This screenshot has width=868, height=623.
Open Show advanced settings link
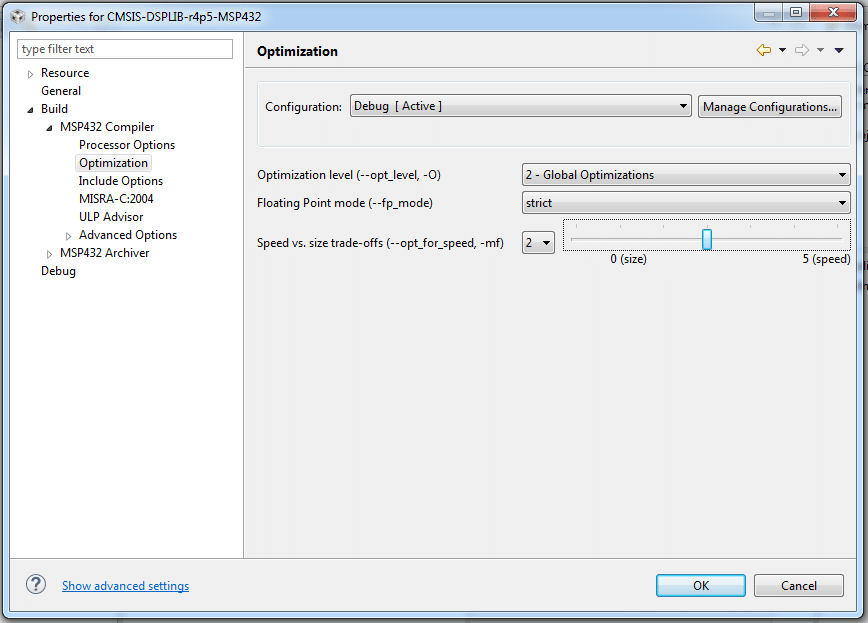point(125,585)
